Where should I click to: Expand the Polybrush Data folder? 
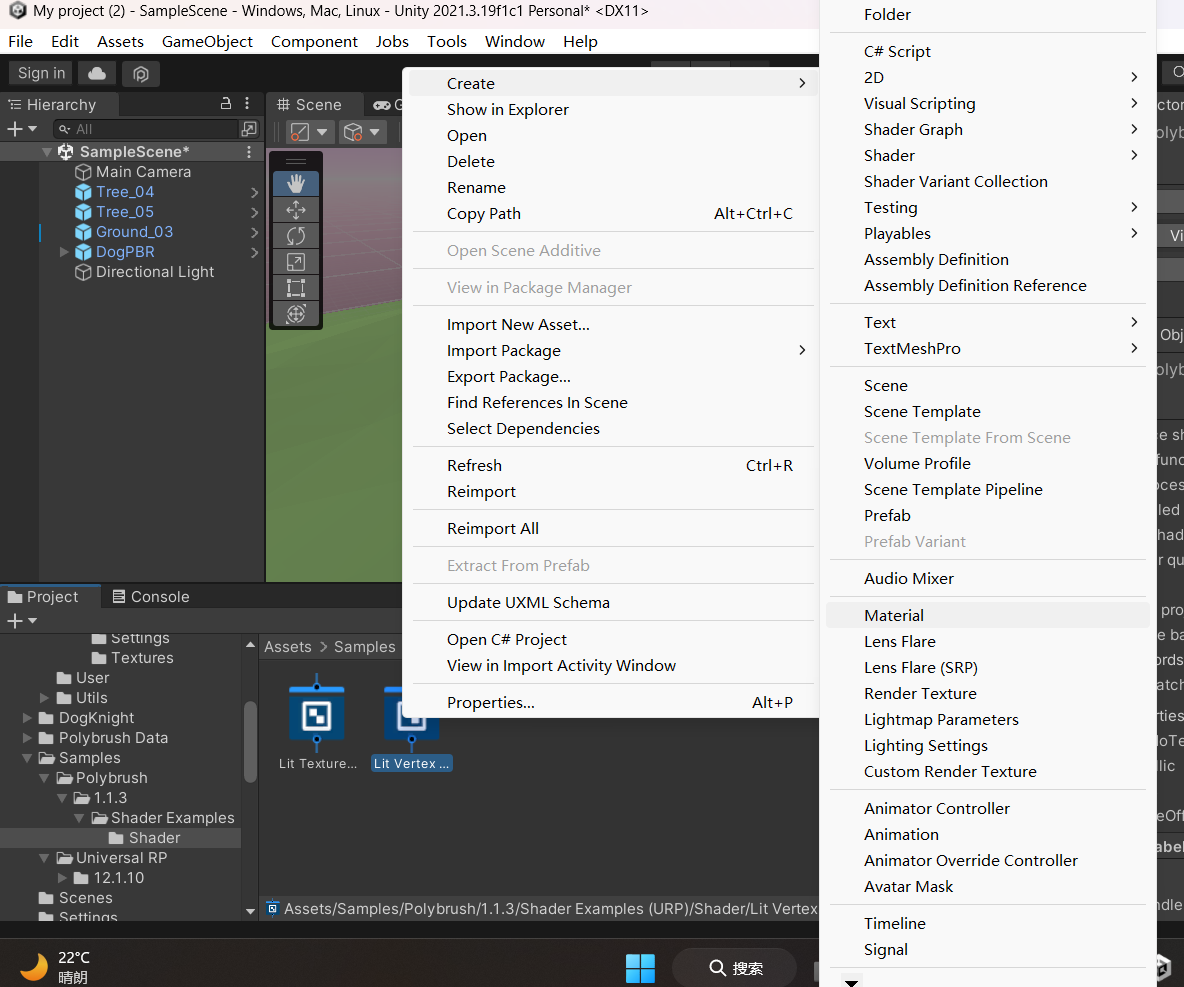(x=27, y=738)
